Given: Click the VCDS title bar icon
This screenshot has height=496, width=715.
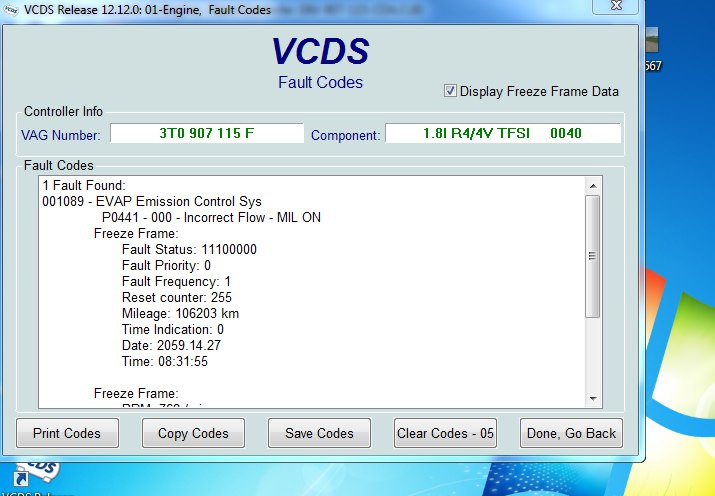Looking at the screenshot, I should pos(10,10).
